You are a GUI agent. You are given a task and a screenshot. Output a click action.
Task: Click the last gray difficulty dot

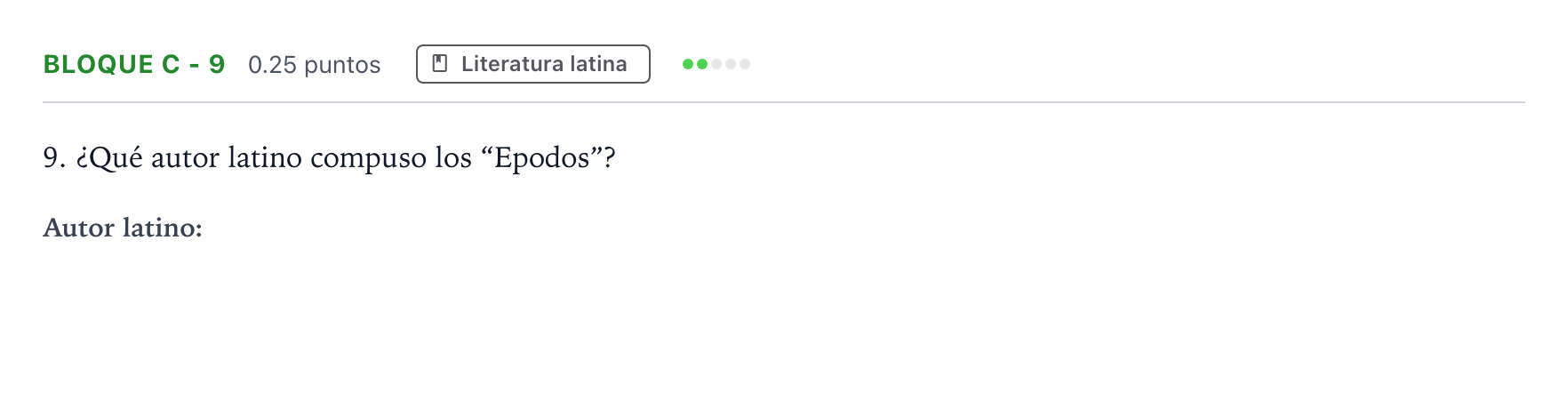(x=745, y=64)
